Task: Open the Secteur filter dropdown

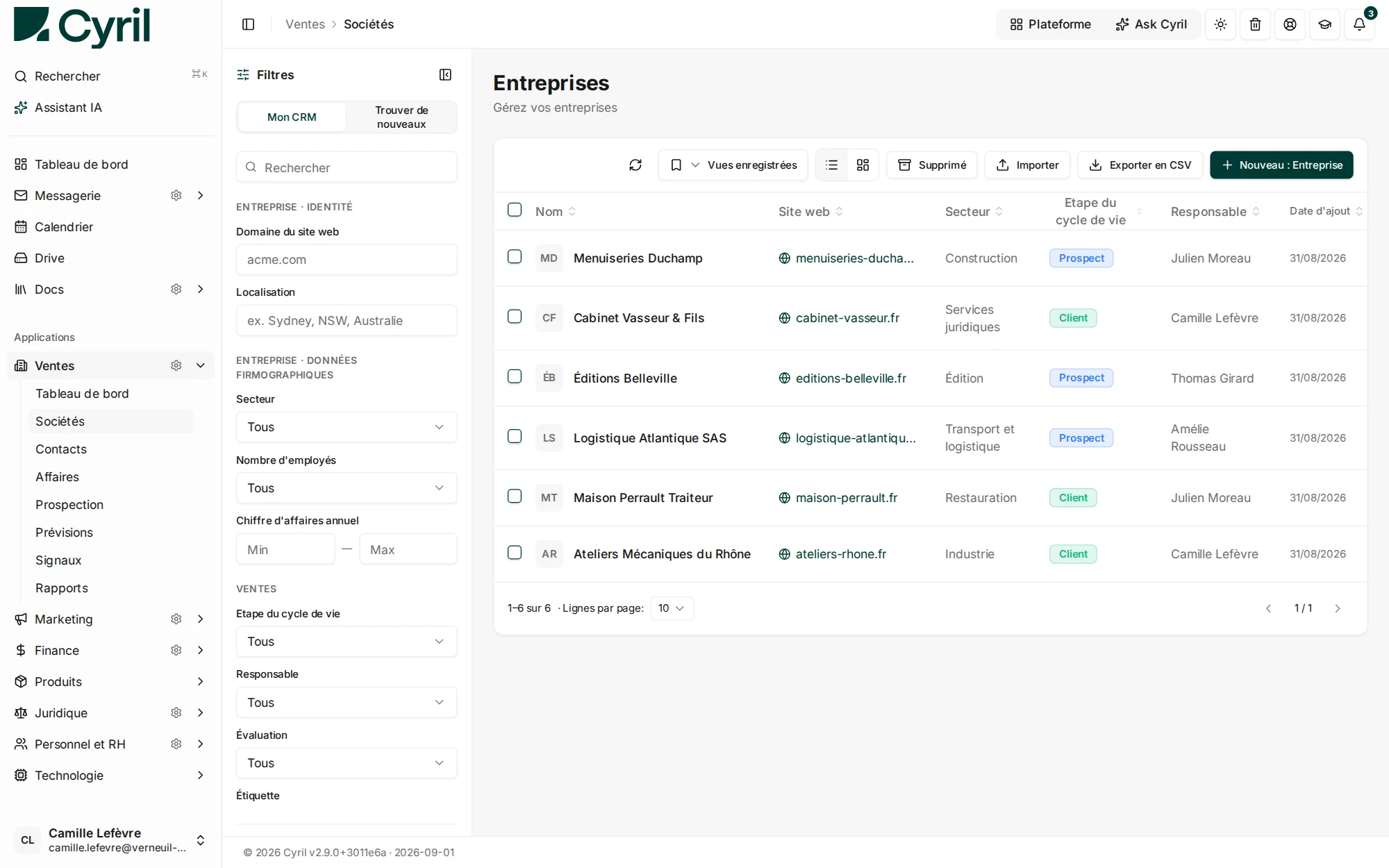Action: tap(347, 428)
